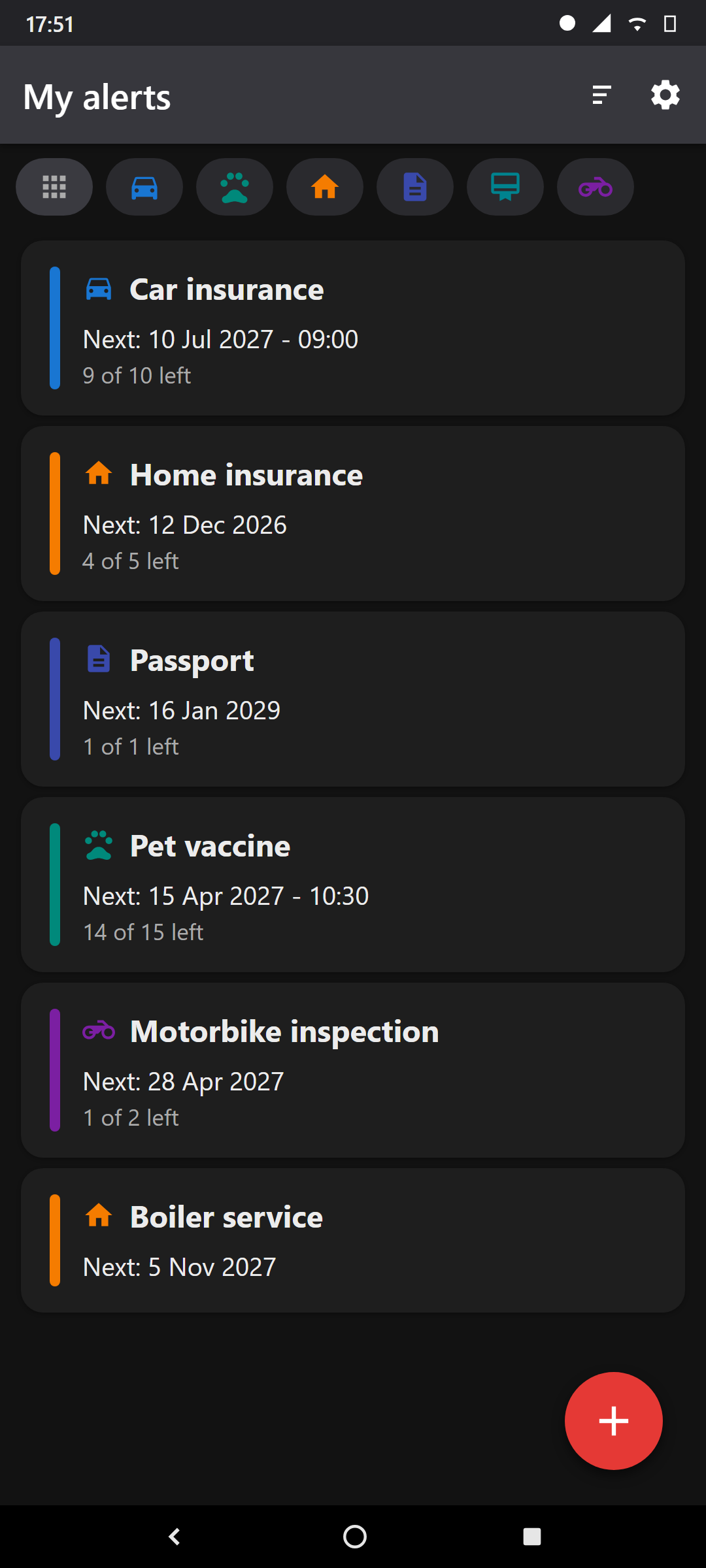This screenshot has width=706, height=1568.
Task: Tap the blue car icon beside Car insurance
Action: click(99, 288)
